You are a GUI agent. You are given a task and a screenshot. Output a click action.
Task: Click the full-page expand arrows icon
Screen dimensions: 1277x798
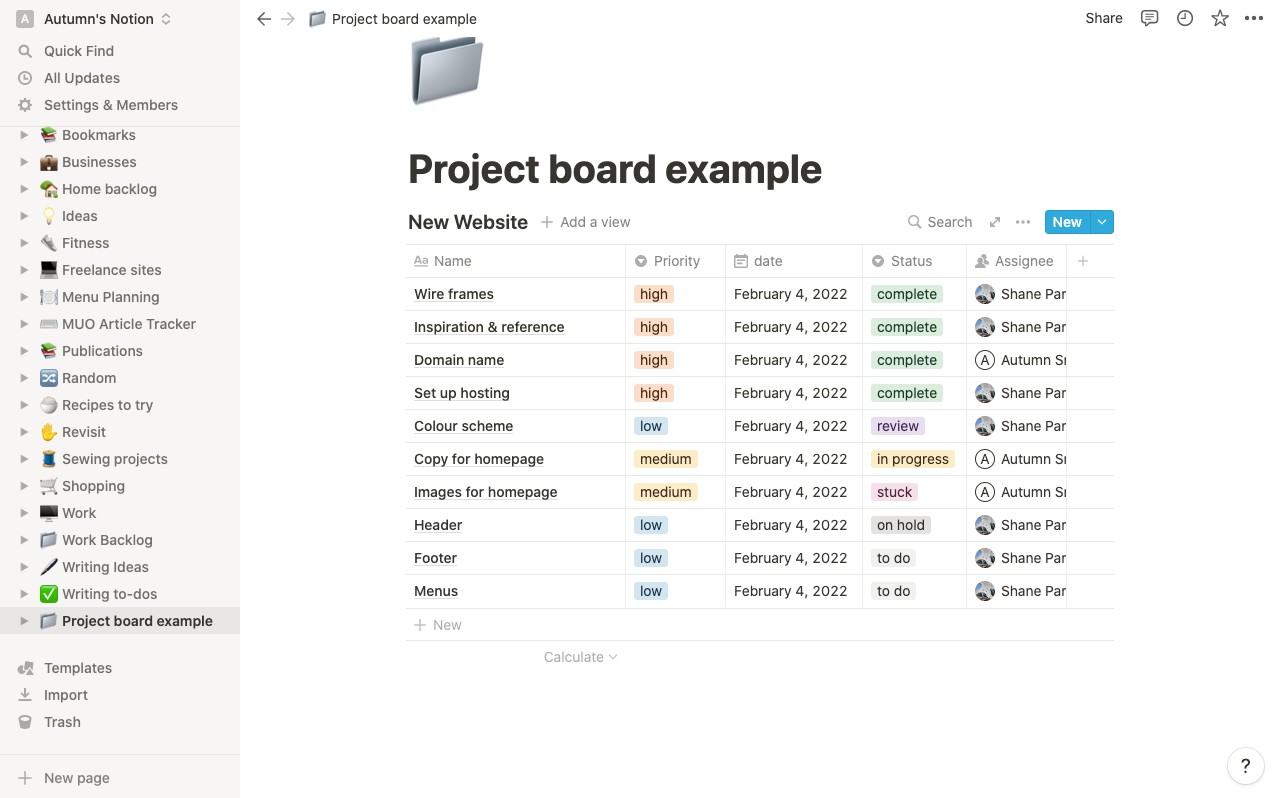pyautogui.click(x=995, y=222)
